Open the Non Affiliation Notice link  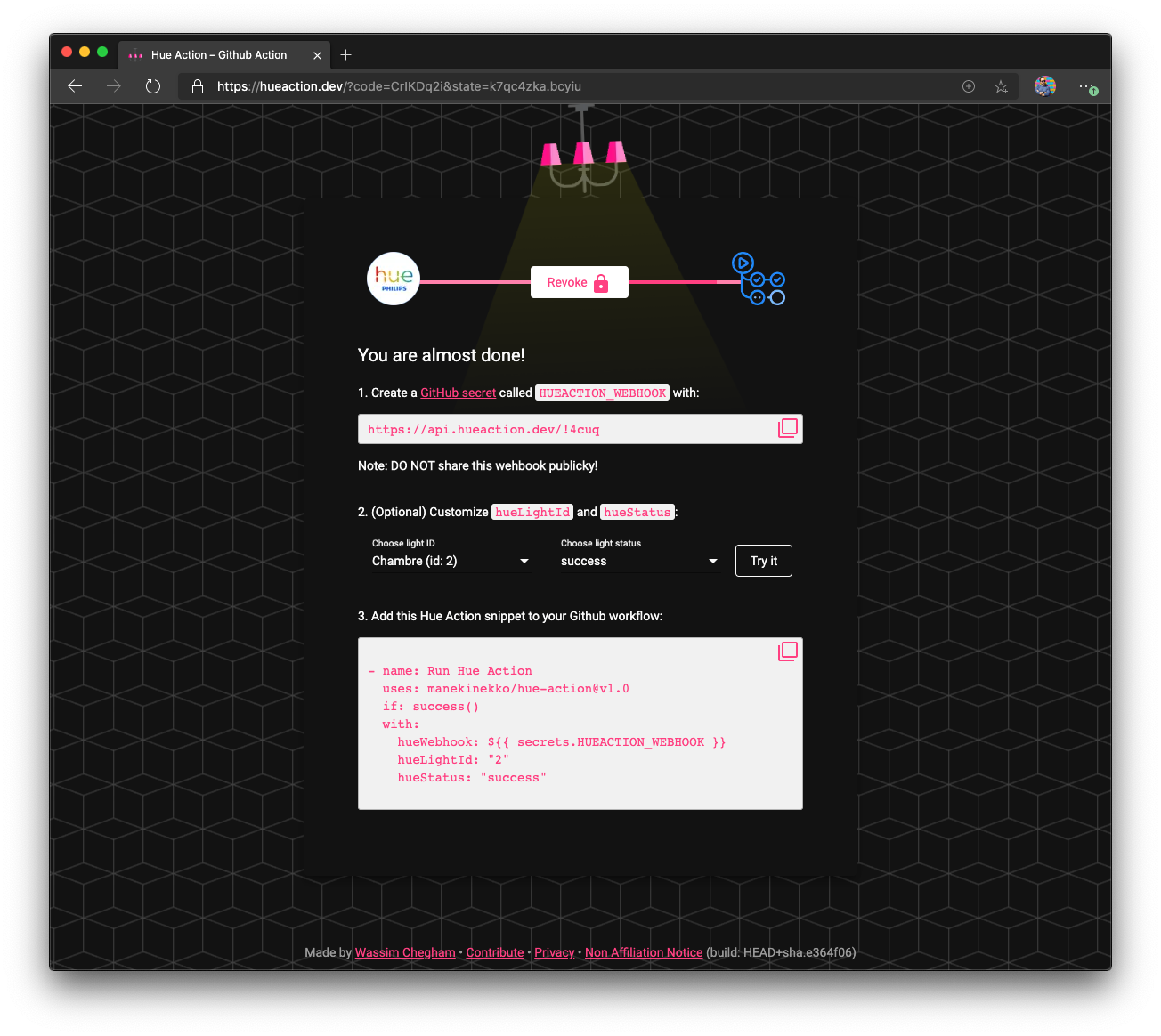644,952
